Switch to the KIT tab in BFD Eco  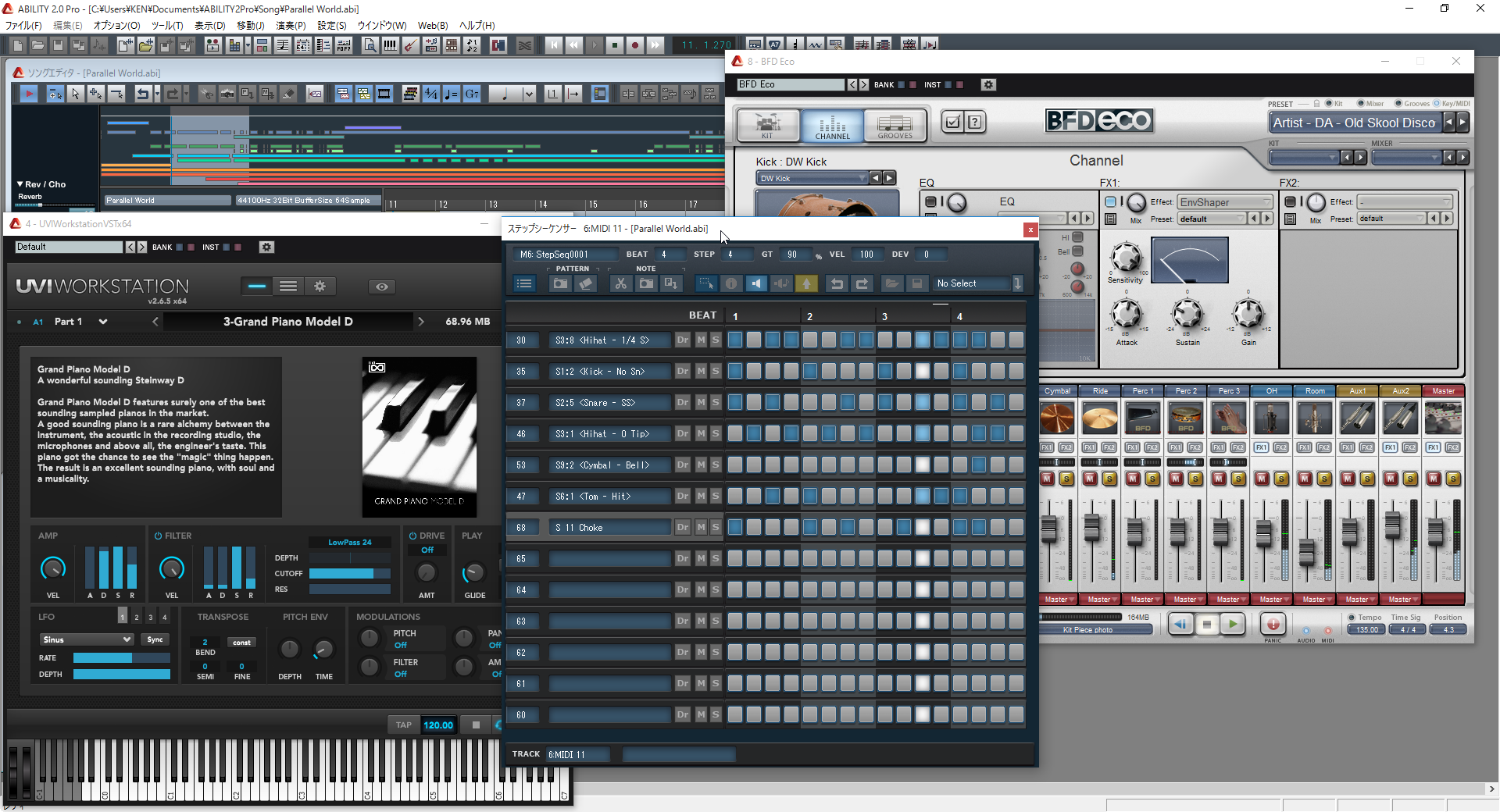[768, 125]
